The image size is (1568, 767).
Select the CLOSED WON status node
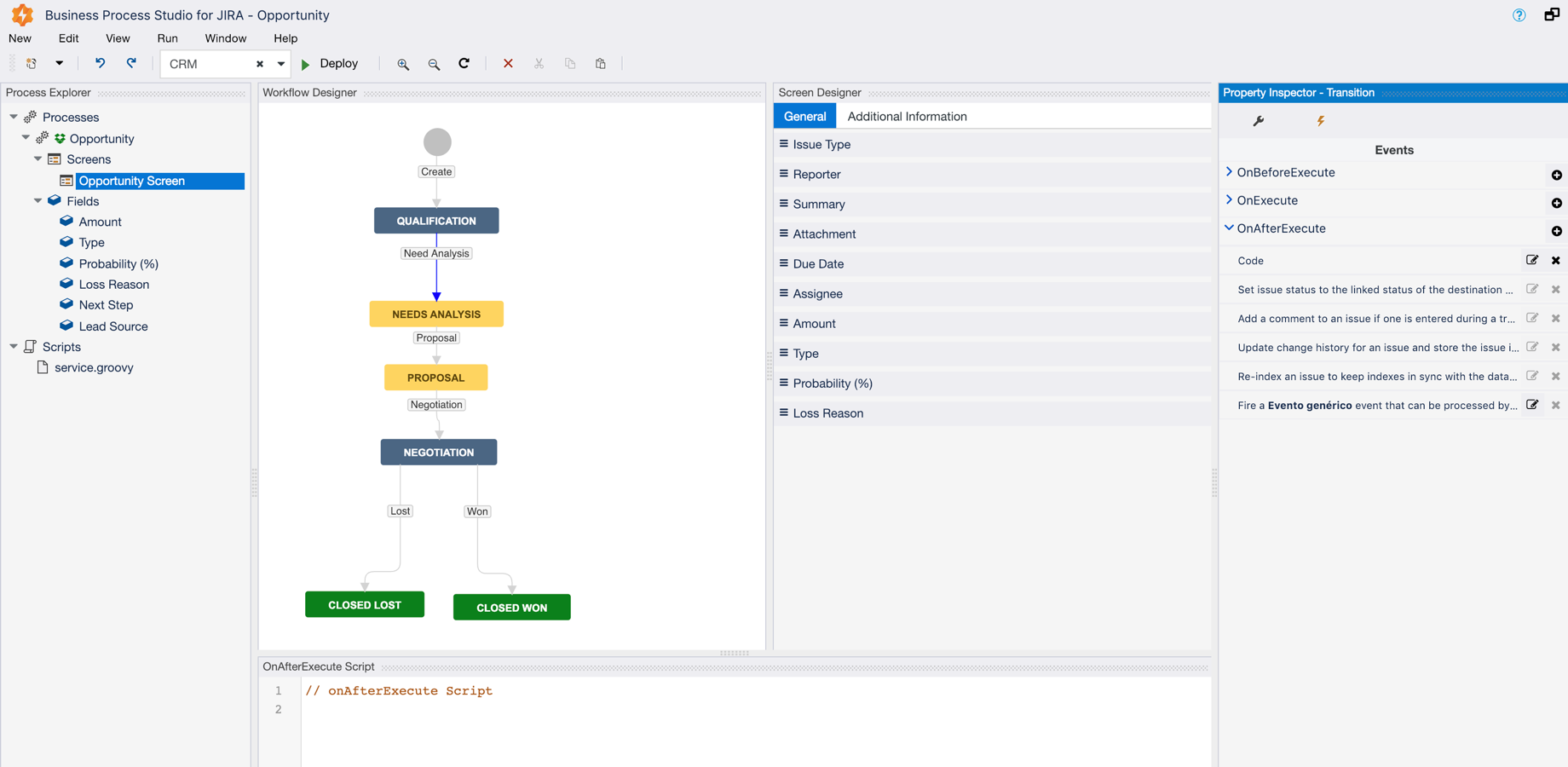tap(511, 608)
